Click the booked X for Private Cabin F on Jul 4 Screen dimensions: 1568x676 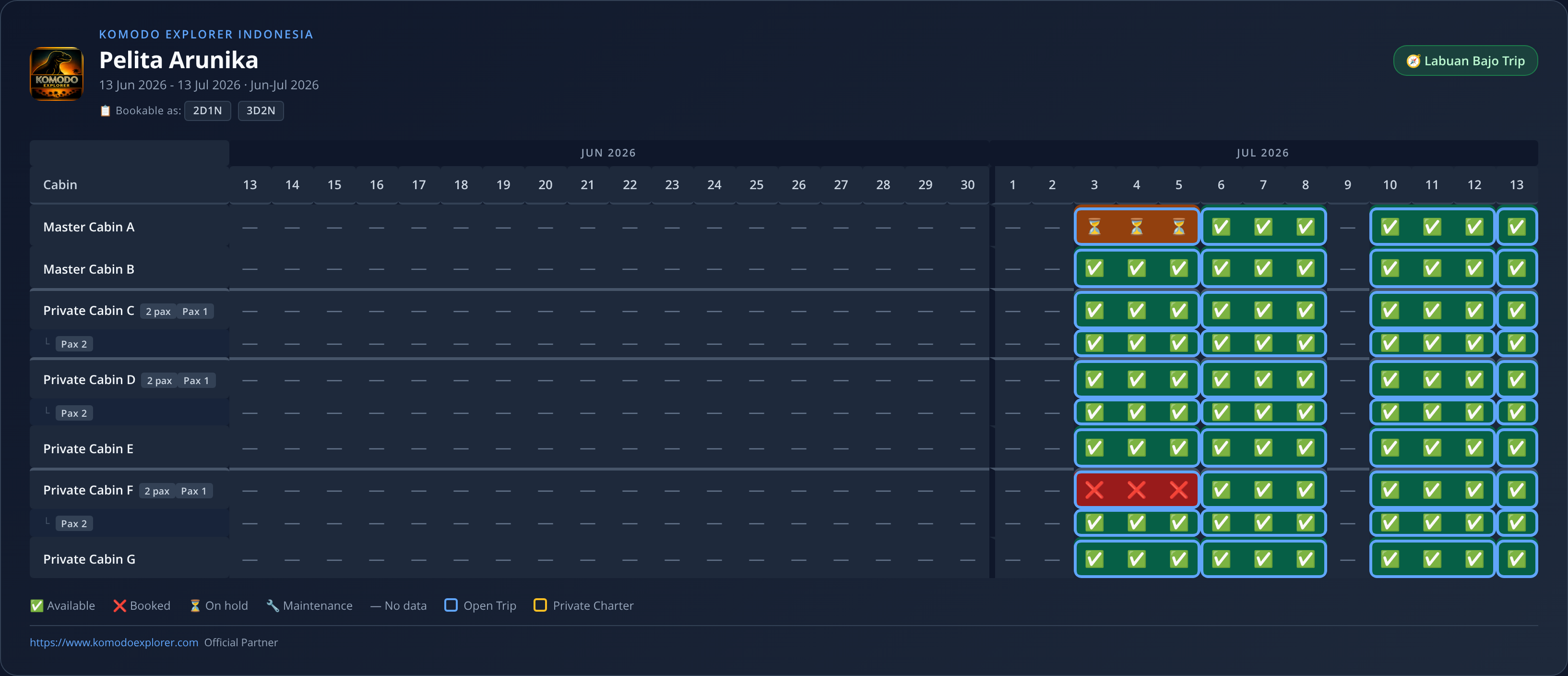click(1137, 490)
